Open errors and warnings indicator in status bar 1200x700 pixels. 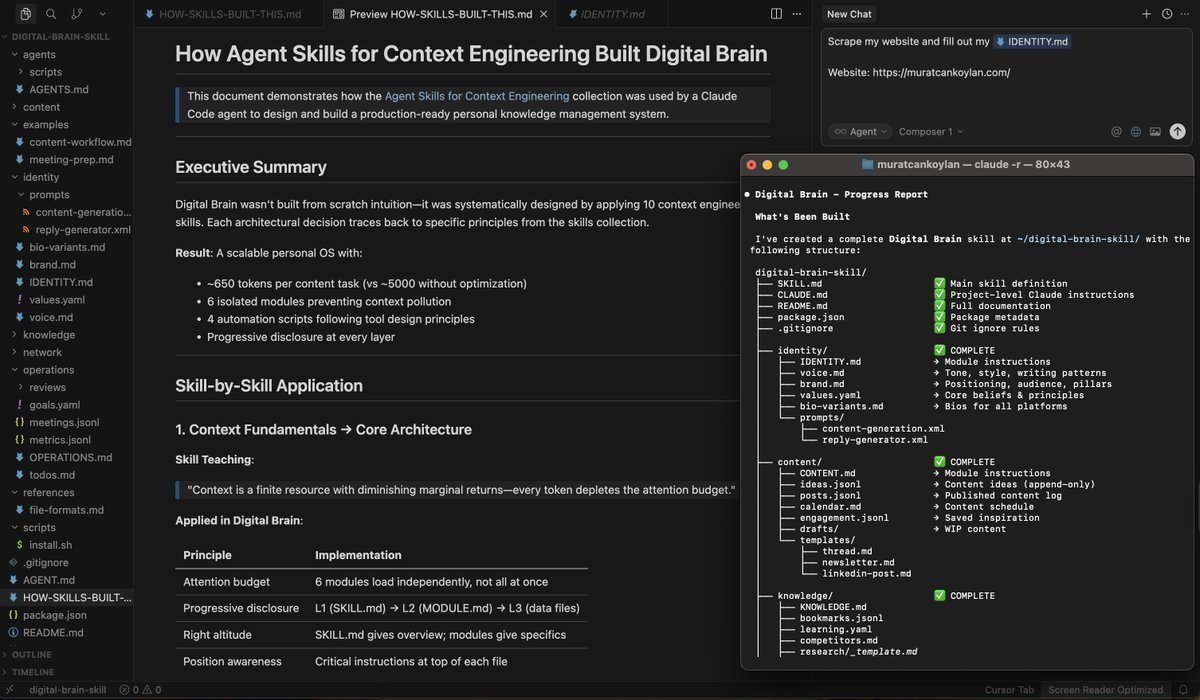(141, 689)
